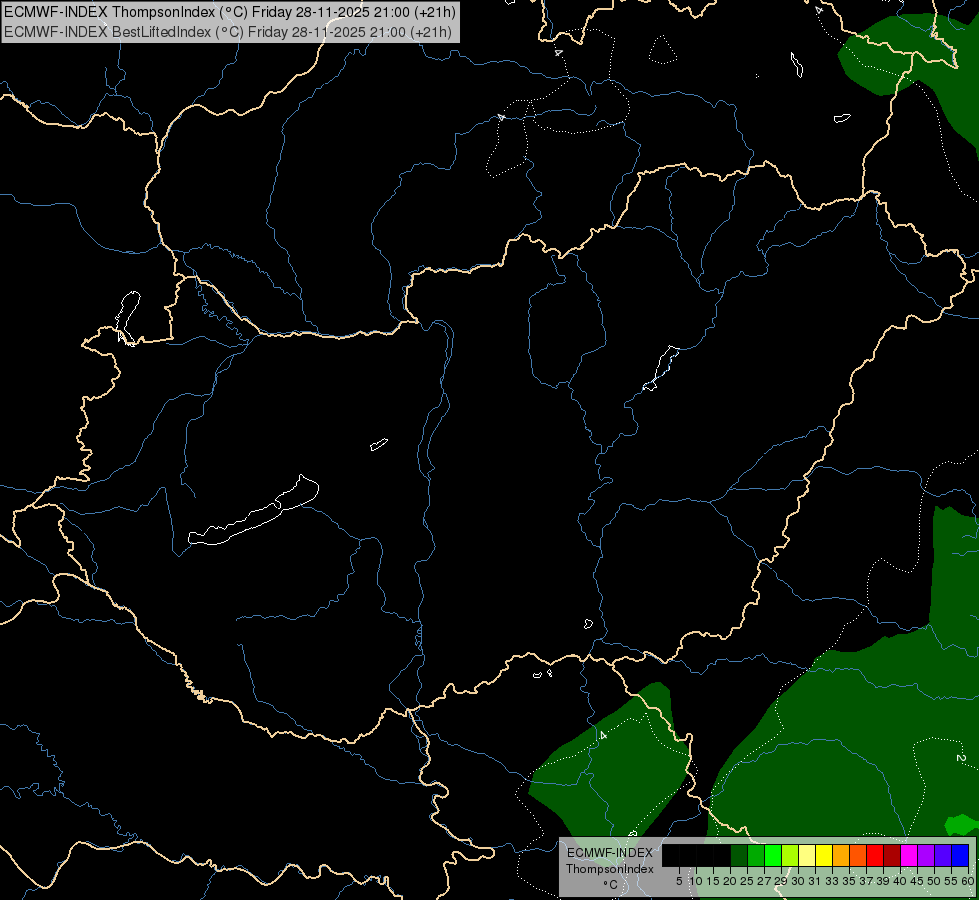979x900 pixels.
Task: Pick the dark red 39-40 legend swatch
Action: (892, 856)
